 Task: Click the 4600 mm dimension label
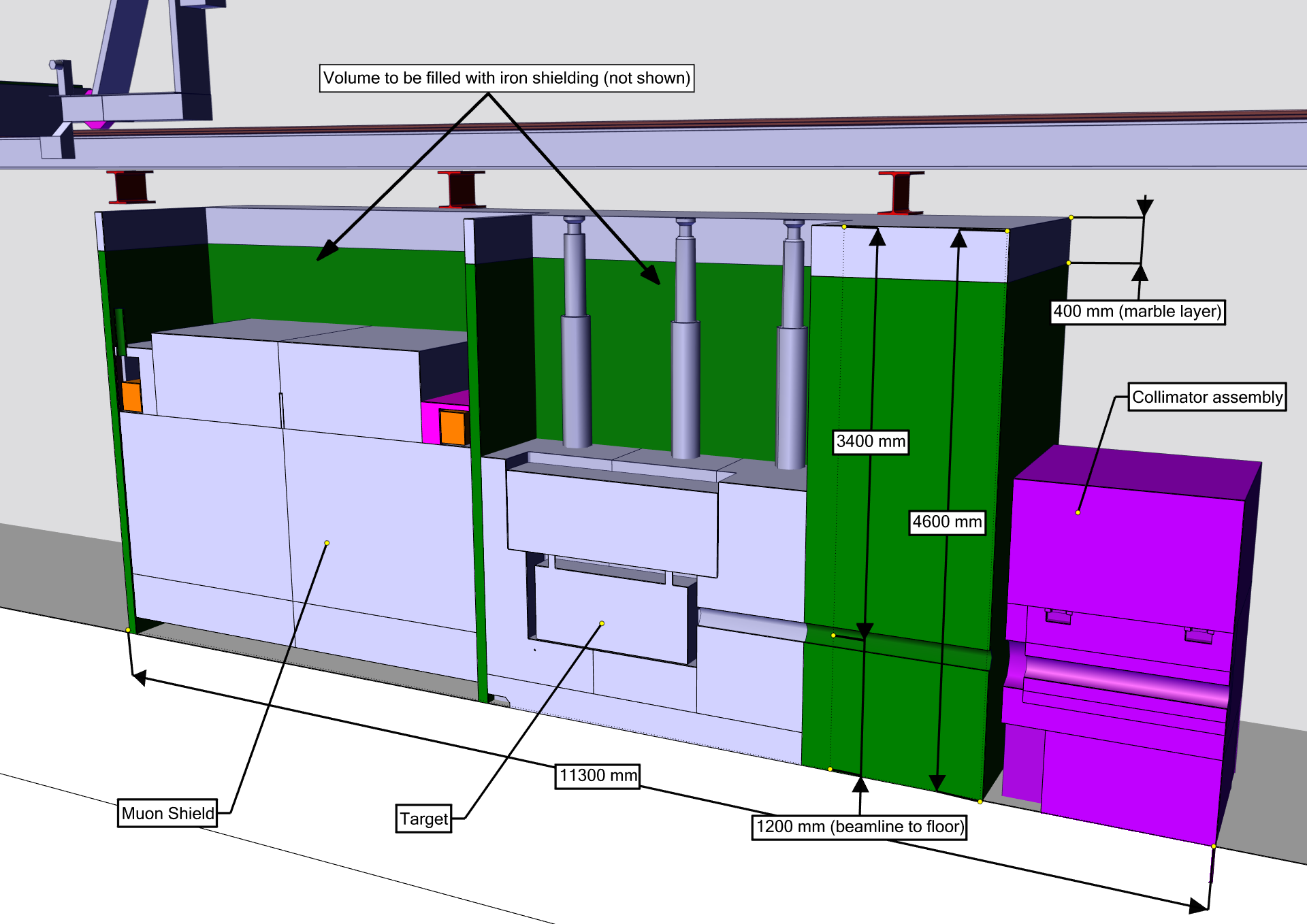coord(946,522)
